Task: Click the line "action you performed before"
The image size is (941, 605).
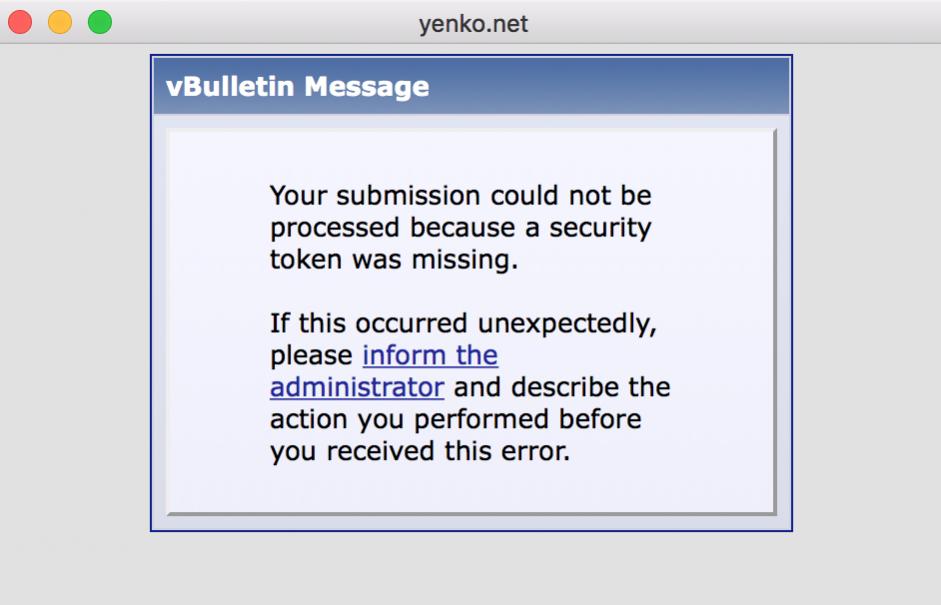Action: coord(455,419)
